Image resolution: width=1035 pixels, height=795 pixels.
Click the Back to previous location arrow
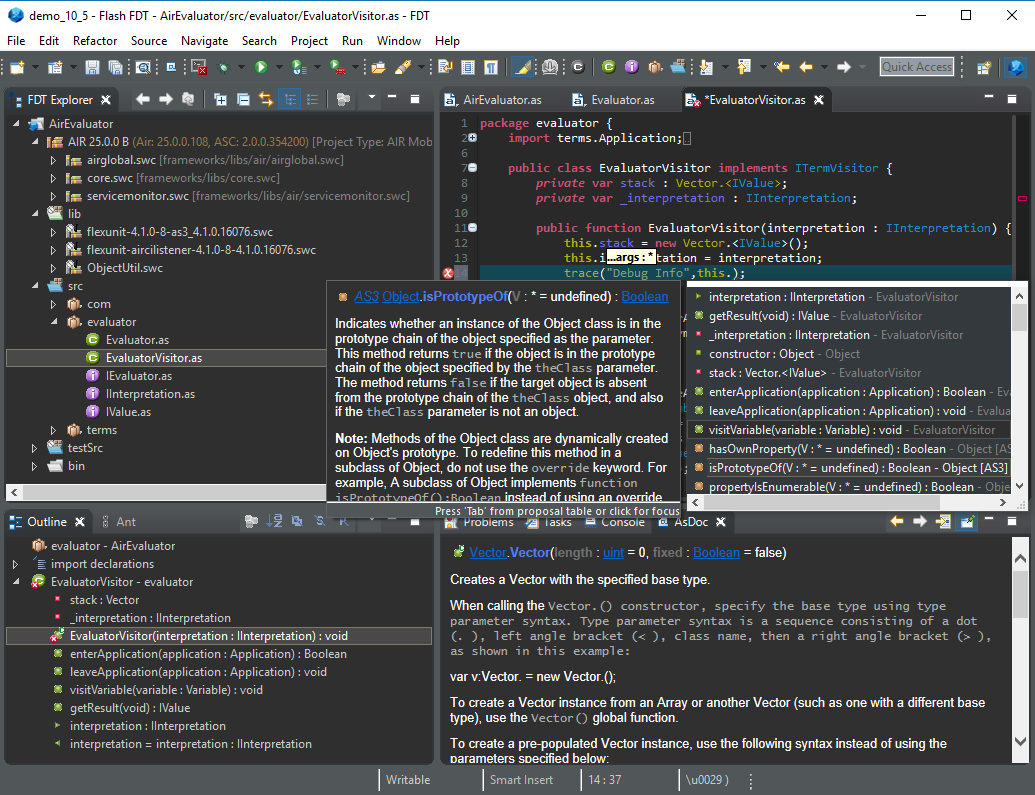[x=806, y=67]
